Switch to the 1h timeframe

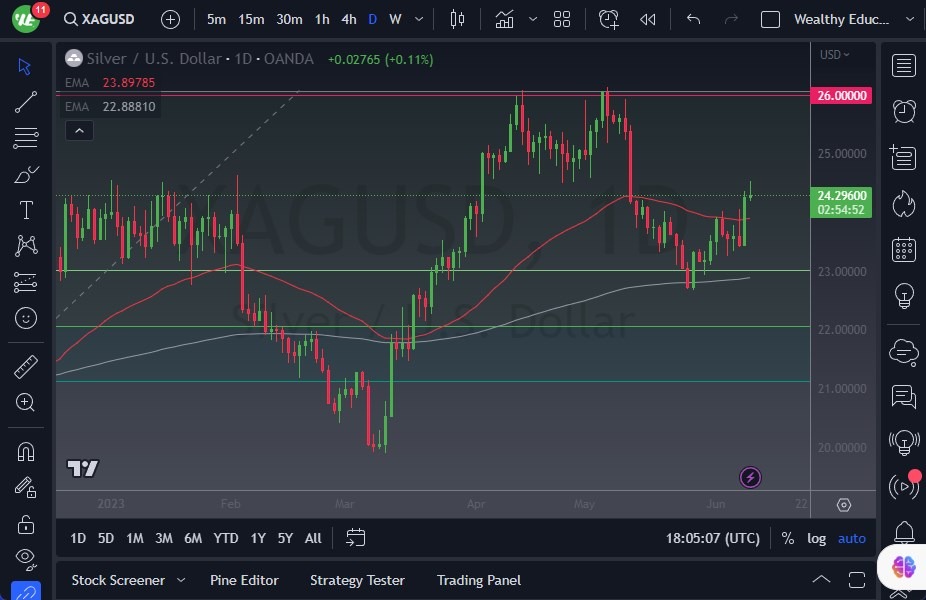coord(322,19)
